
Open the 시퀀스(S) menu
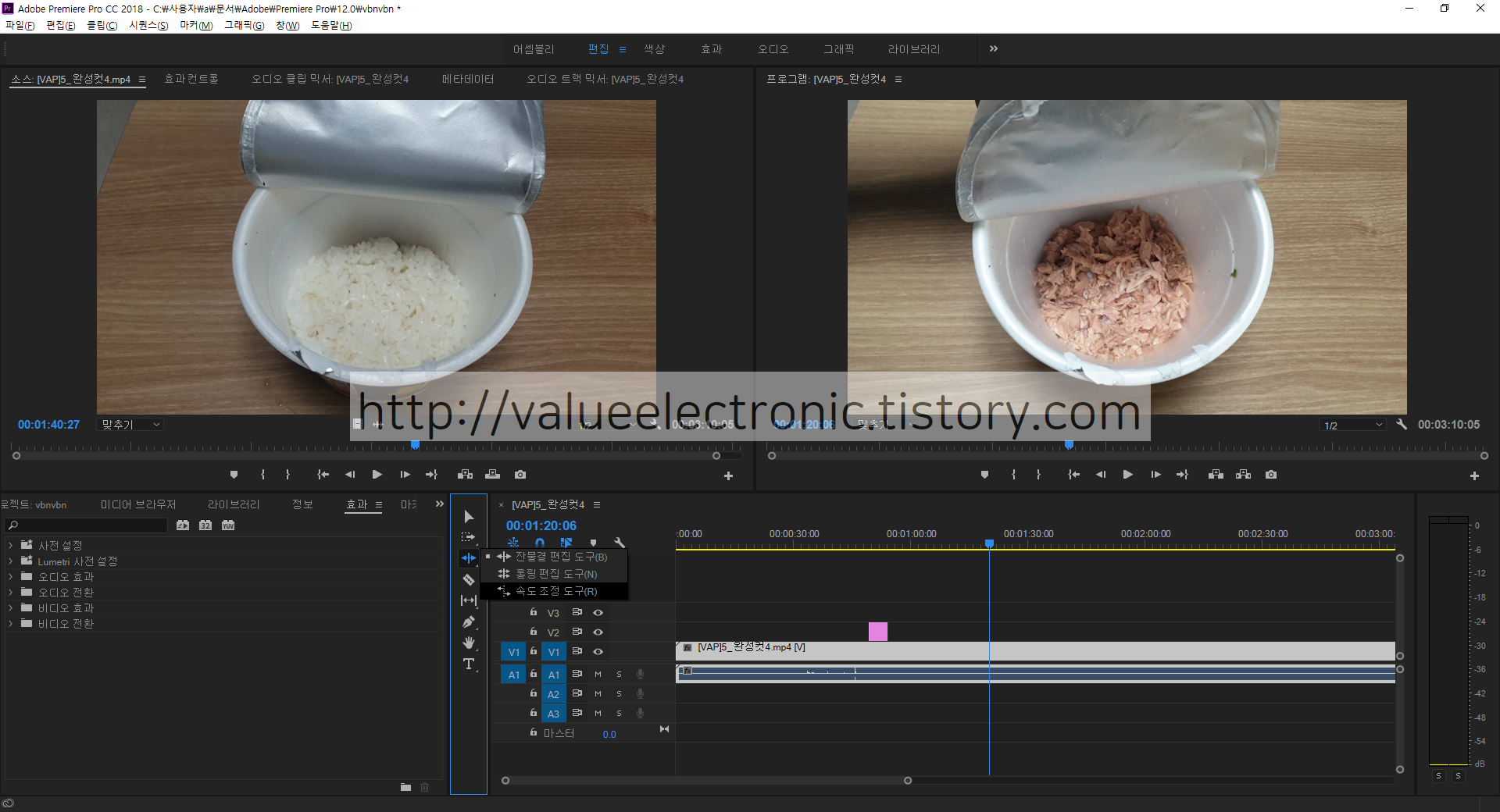coord(148,25)
